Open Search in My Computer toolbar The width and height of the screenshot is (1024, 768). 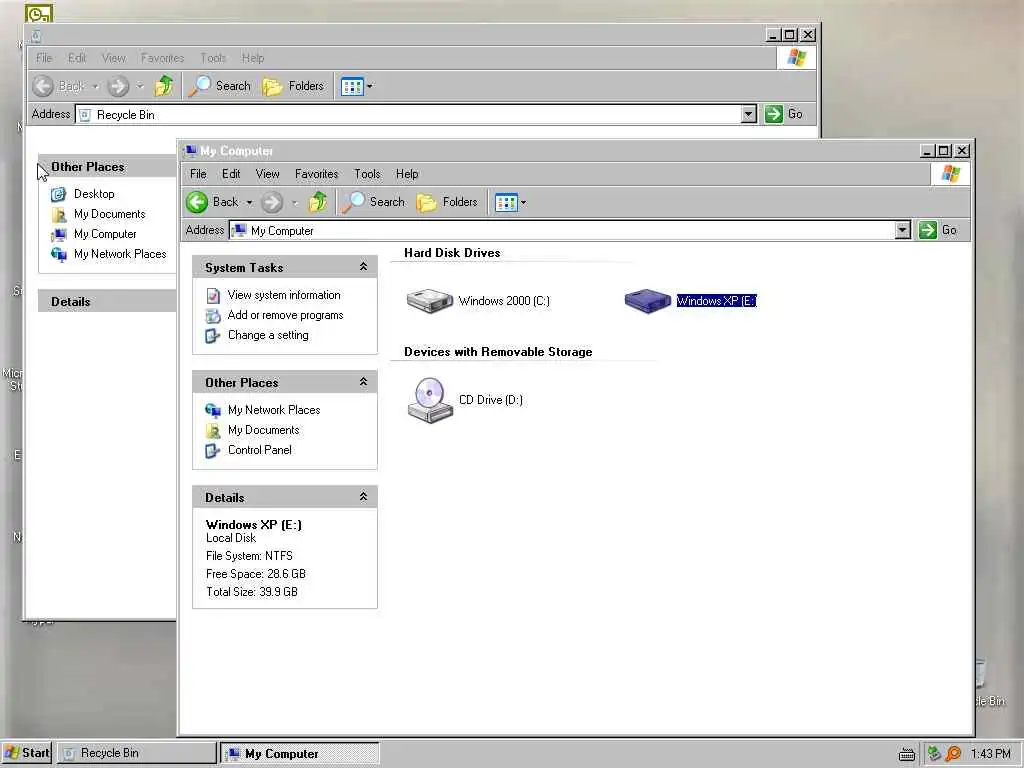click(x=374, y=202)
